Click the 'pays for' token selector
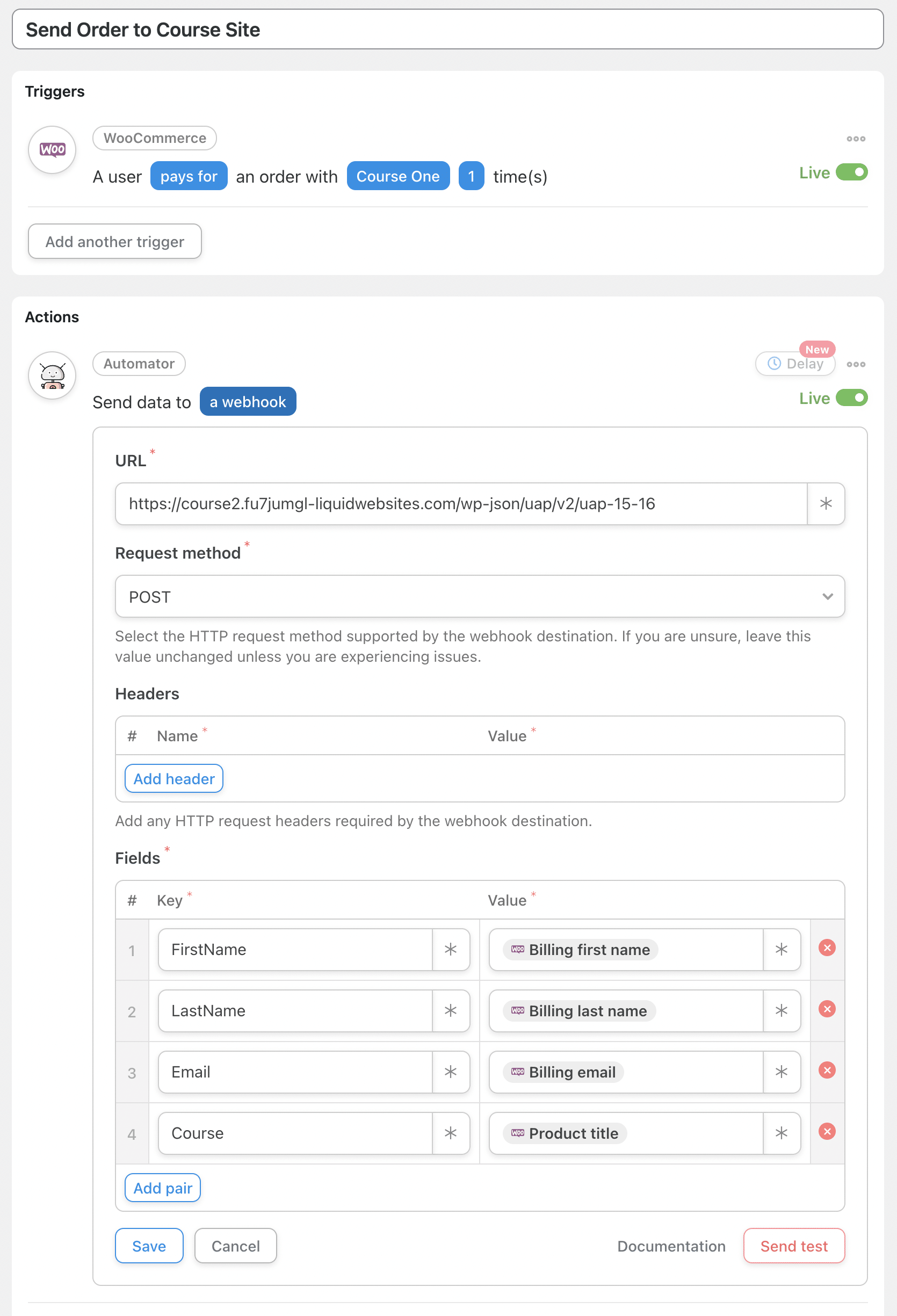Viewport: 897px width, 1316px height. coord(189,176)
